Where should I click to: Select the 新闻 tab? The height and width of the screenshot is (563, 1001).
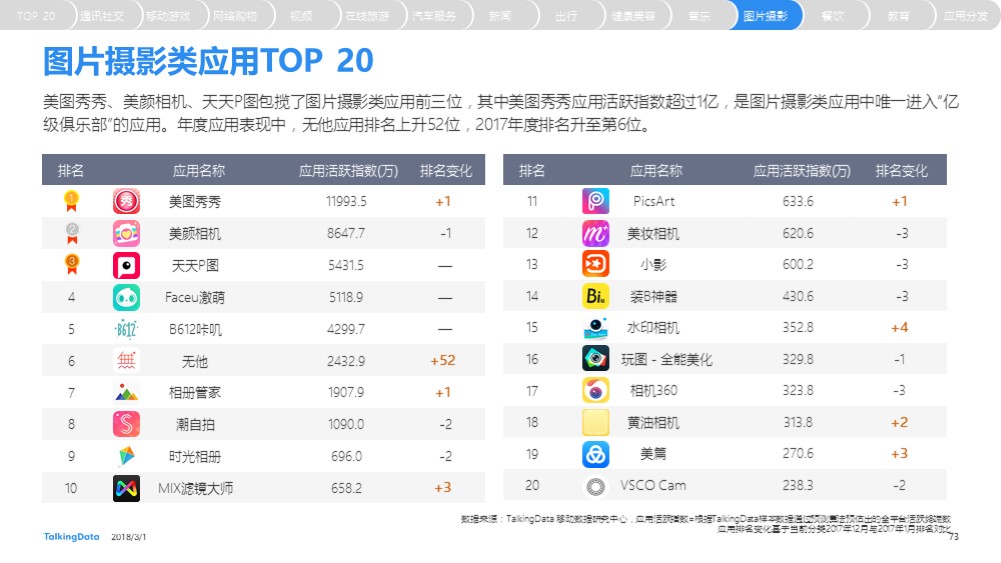click(x=500, y=16)
